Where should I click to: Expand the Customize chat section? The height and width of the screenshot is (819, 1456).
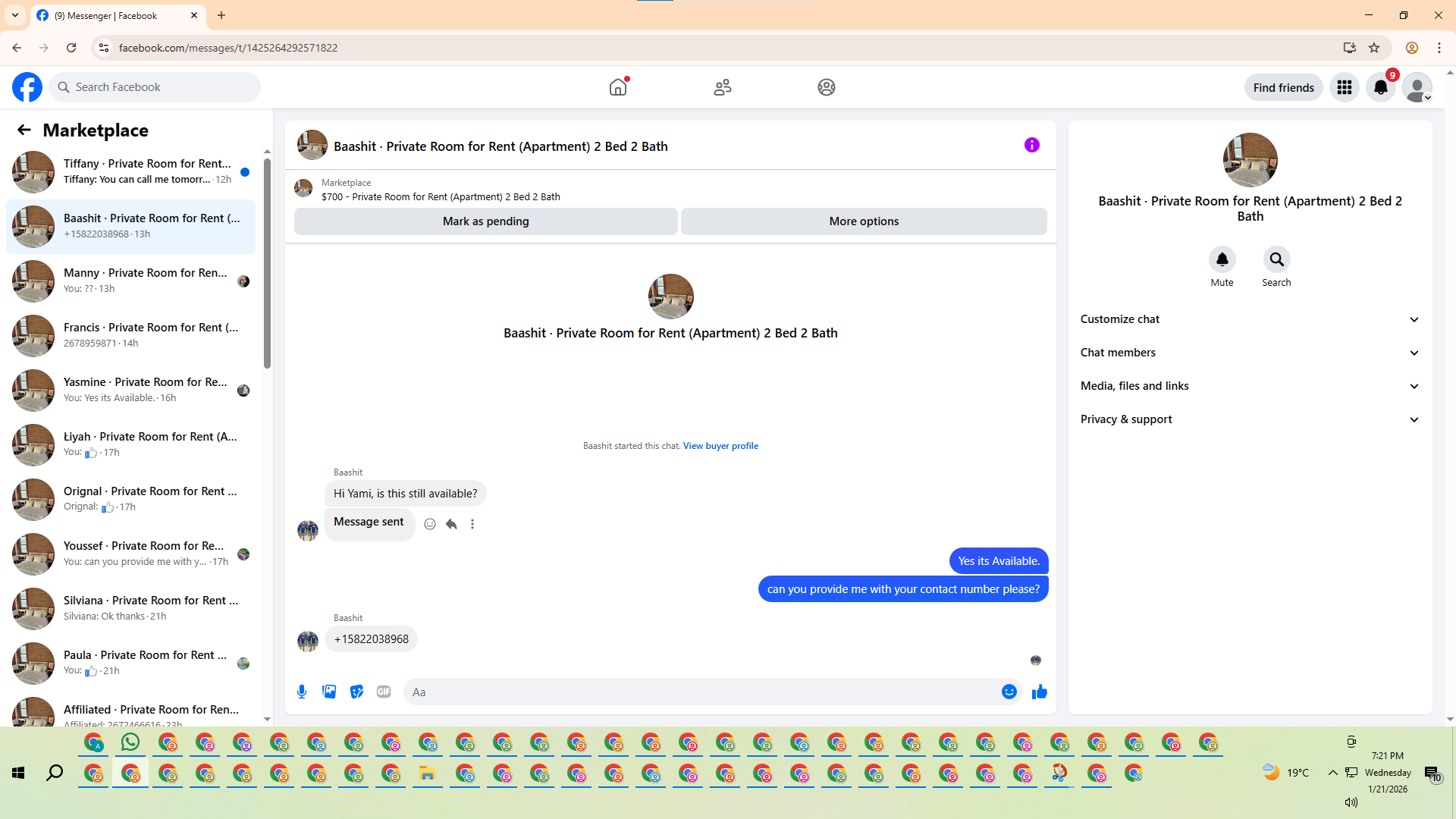click(x=1250, y=319)
